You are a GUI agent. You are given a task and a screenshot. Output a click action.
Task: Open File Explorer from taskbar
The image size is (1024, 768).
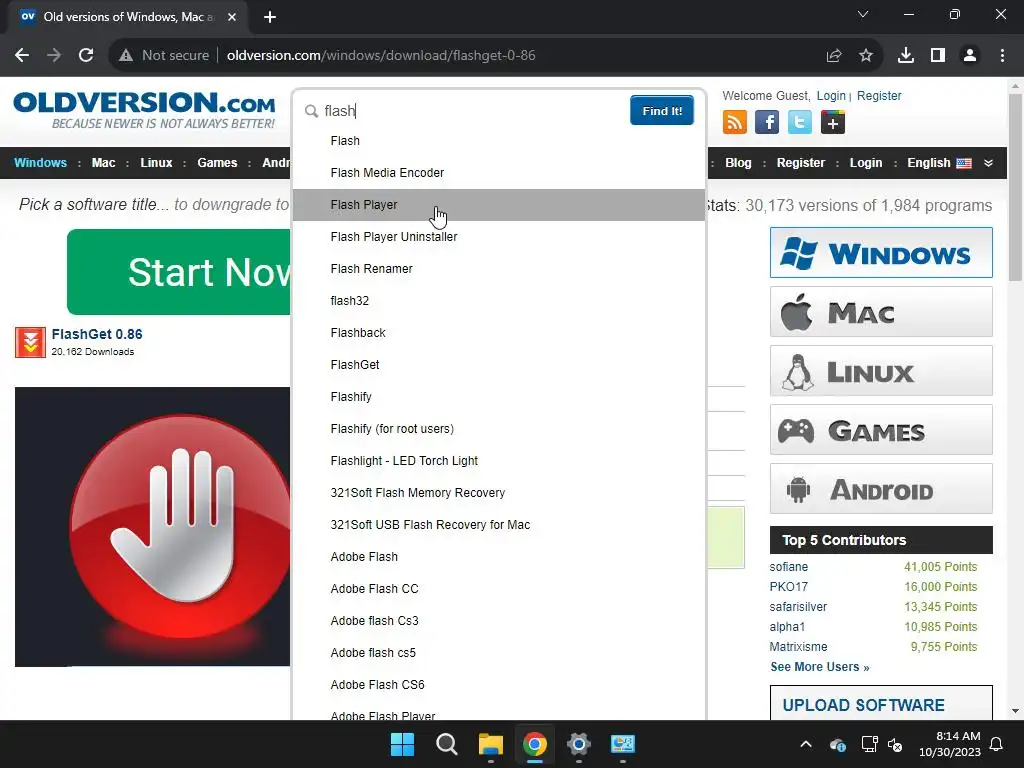click(490, 744)
